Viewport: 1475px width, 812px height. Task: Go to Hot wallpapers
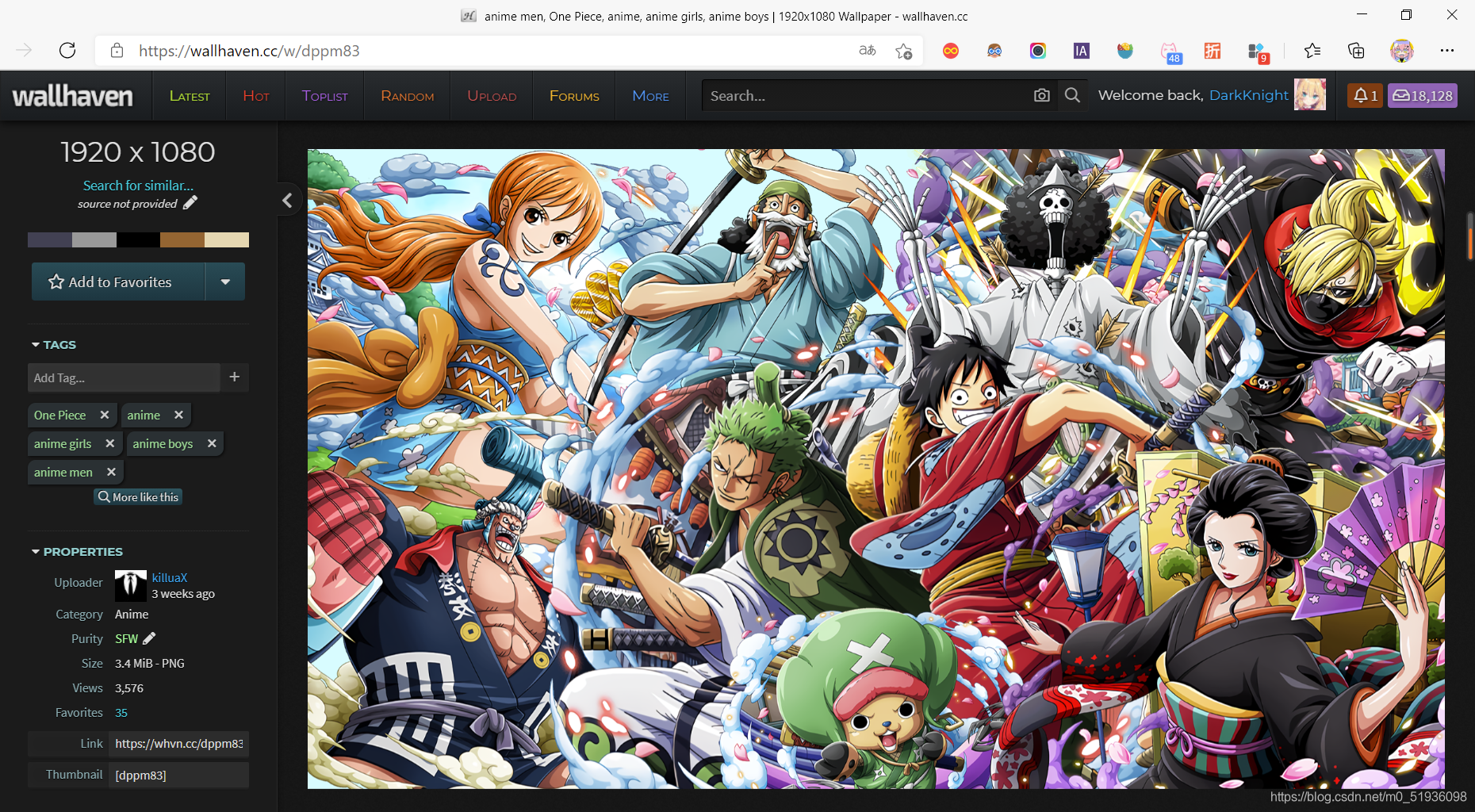[256, 96]
